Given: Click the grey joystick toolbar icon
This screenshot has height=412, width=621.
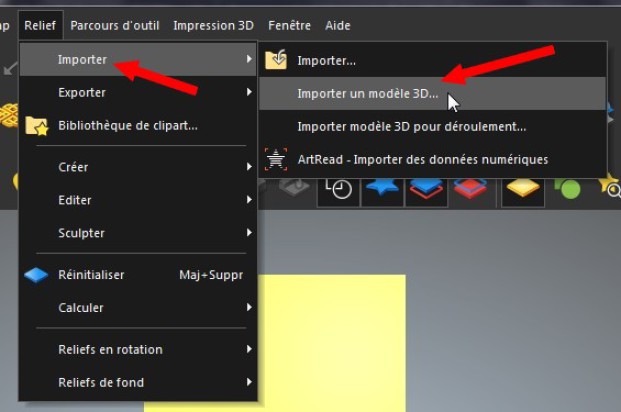Looking at the screenshot, I should [294, 187].
